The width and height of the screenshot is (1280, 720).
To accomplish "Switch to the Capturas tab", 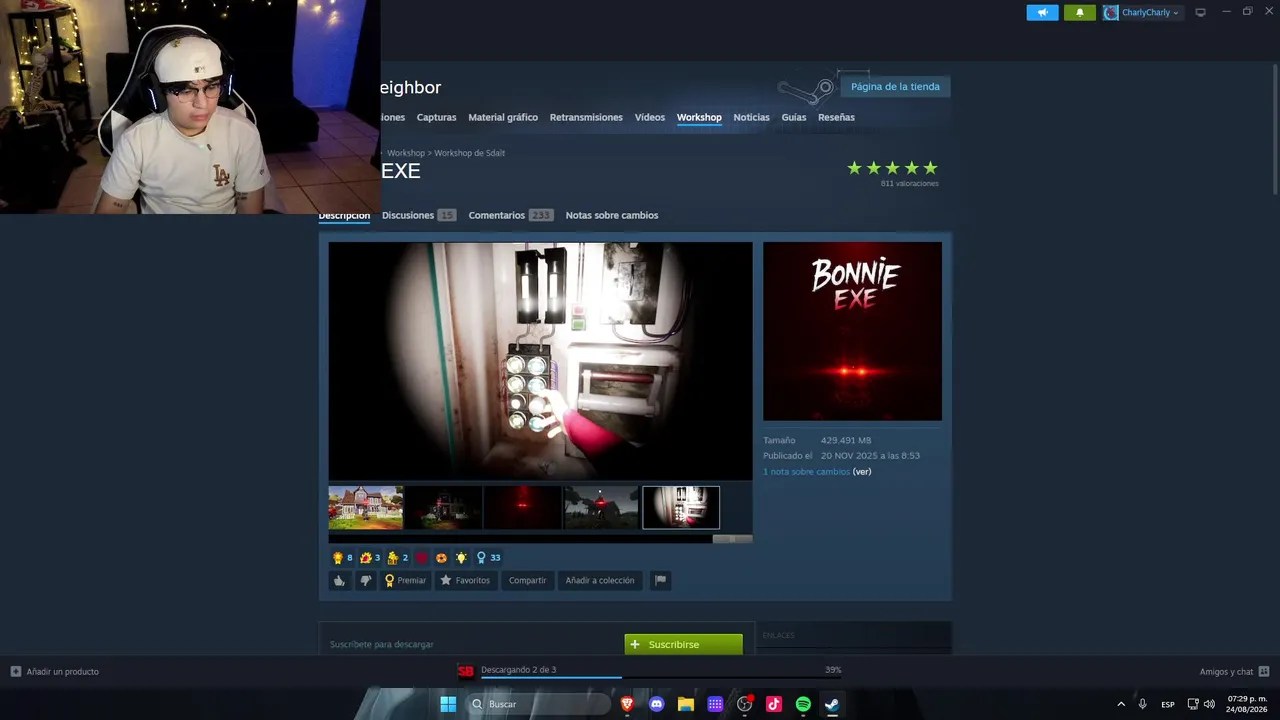I will [x=436, y=117].
